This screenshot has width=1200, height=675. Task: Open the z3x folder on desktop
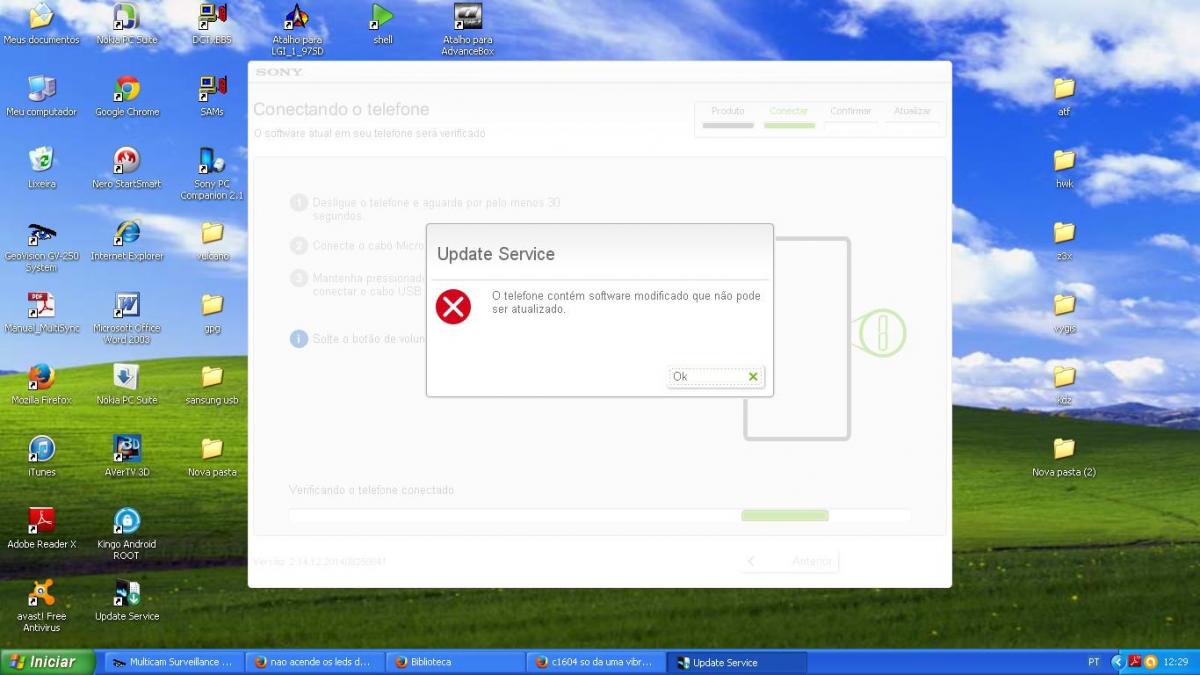[x=1064, y=240]
